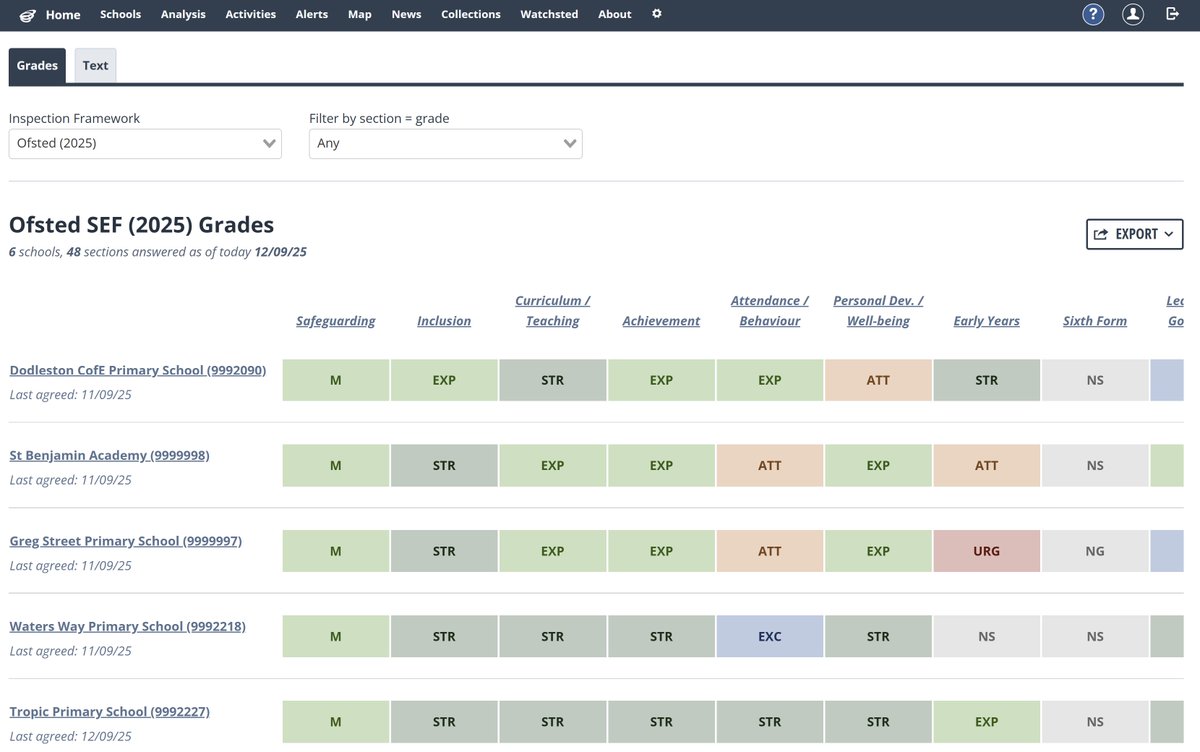This screenshot has width=1200, height=752.
Task: Click Tropic Sixth Form NS cell
Action: [x=1095, y=722]
